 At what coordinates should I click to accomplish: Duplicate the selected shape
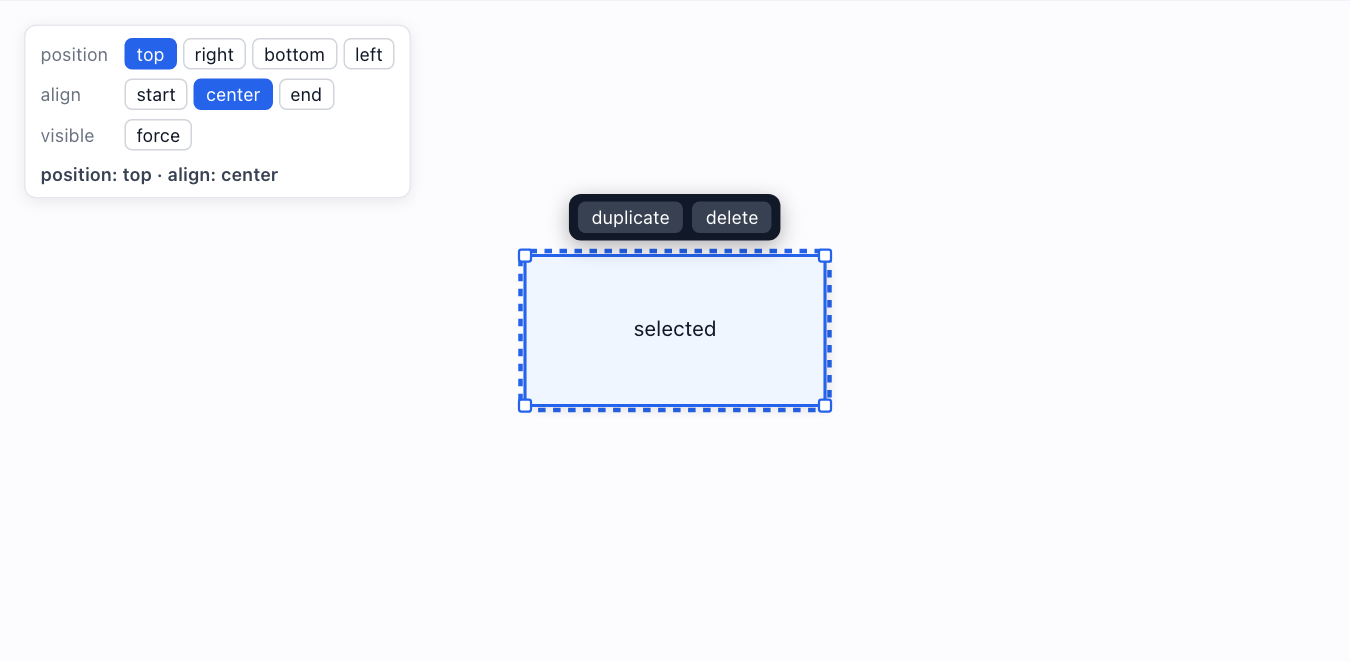(630, 217)
